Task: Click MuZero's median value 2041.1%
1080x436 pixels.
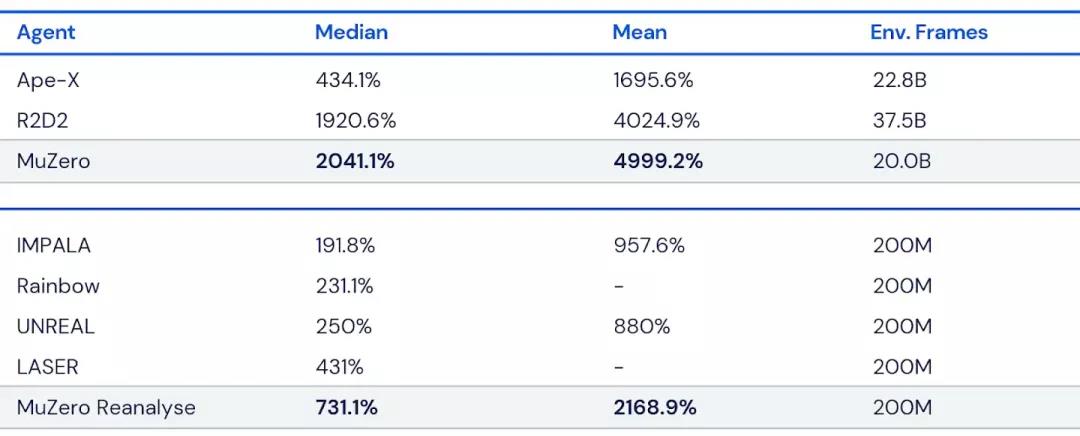Action: (x=357, y=161)
